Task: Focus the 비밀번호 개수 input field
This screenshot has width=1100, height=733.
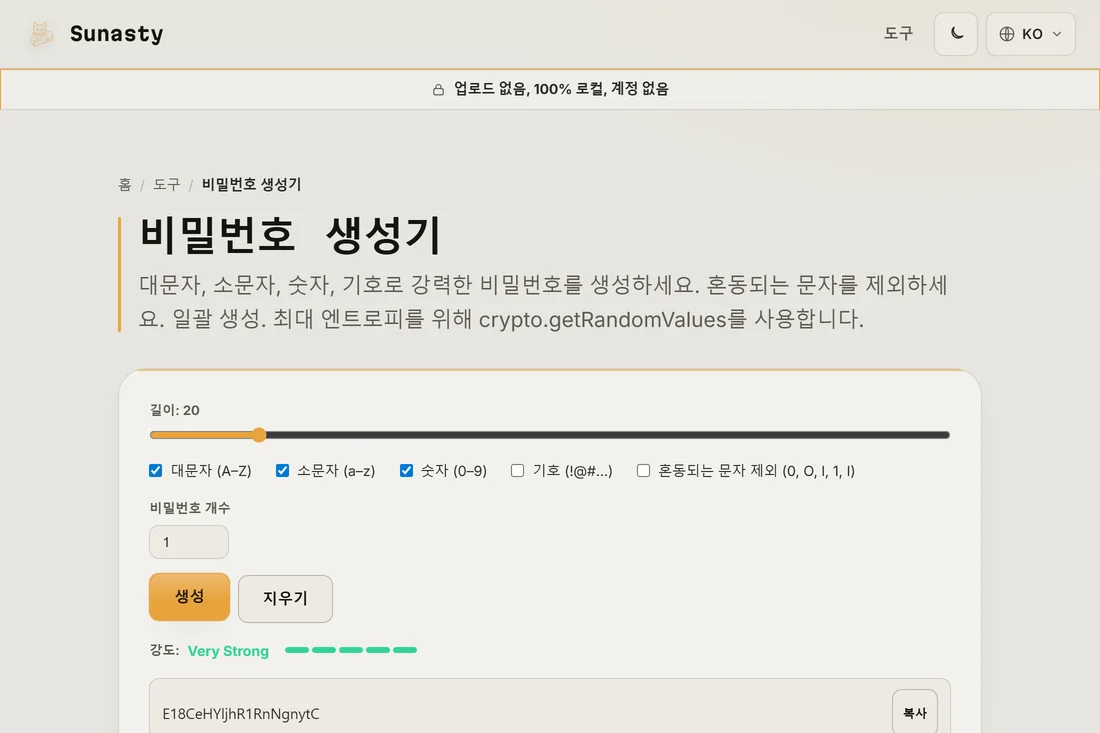Action: pos(189,542)
